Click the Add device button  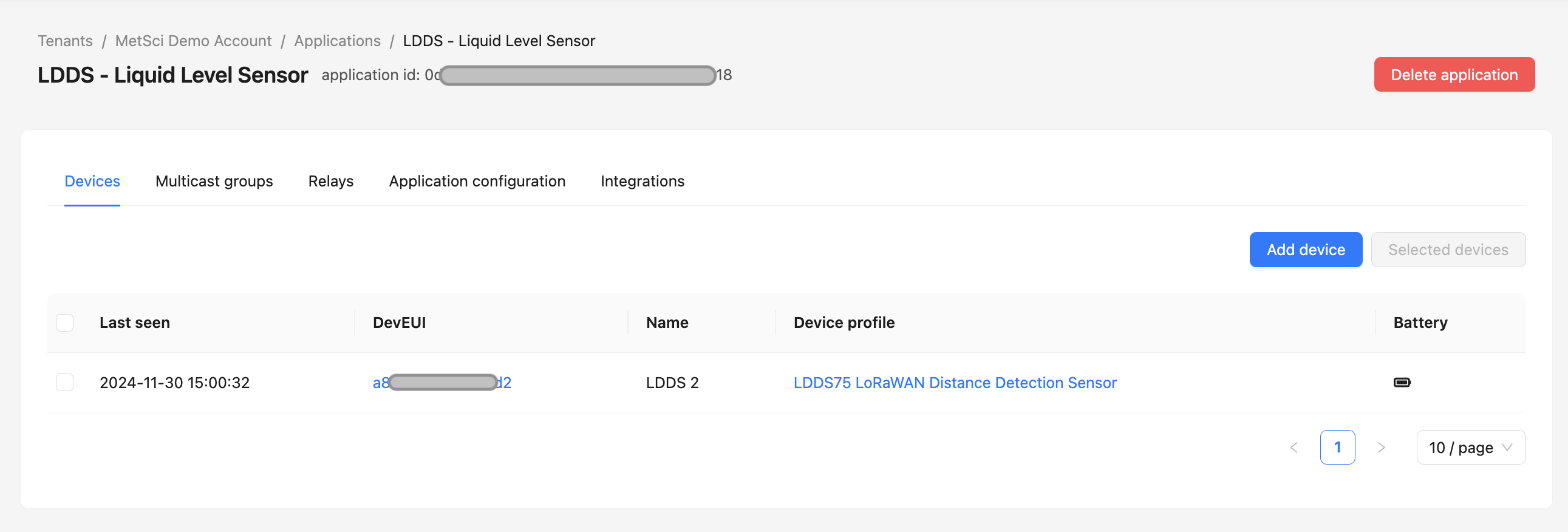pyautogui.click(x=1305, y=250)
